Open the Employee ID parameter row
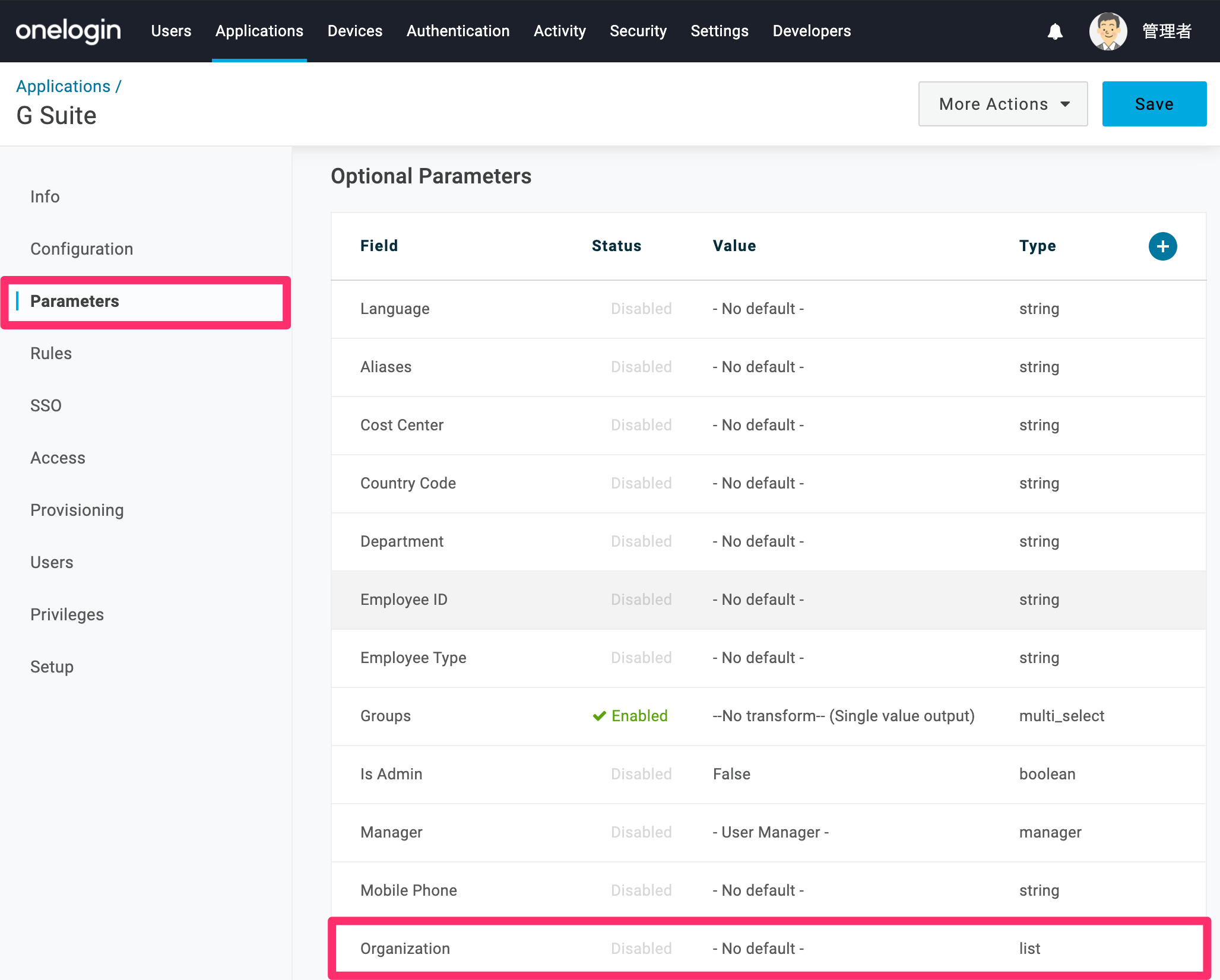 pyautogui.click(x=768, y=600)
